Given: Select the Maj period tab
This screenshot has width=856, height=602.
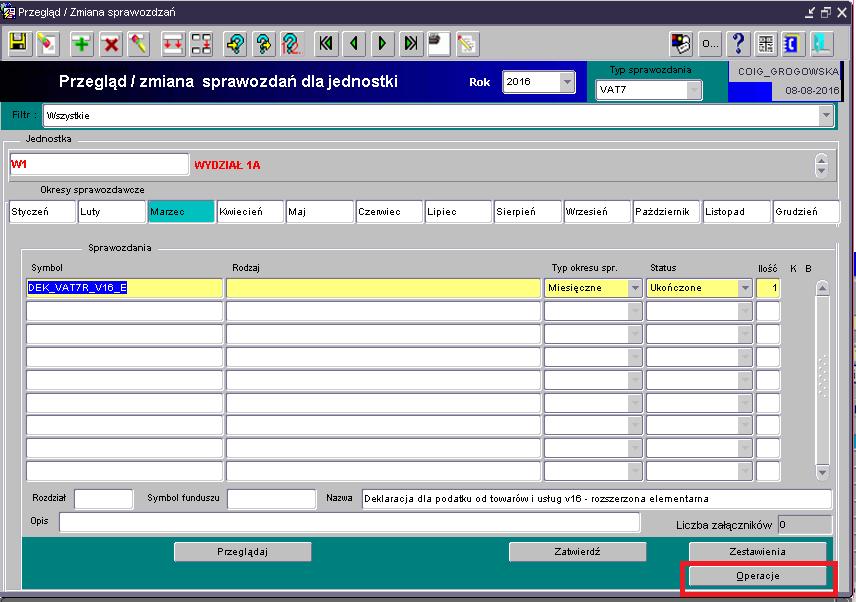Looking at the screenshot, I should 320,212.
